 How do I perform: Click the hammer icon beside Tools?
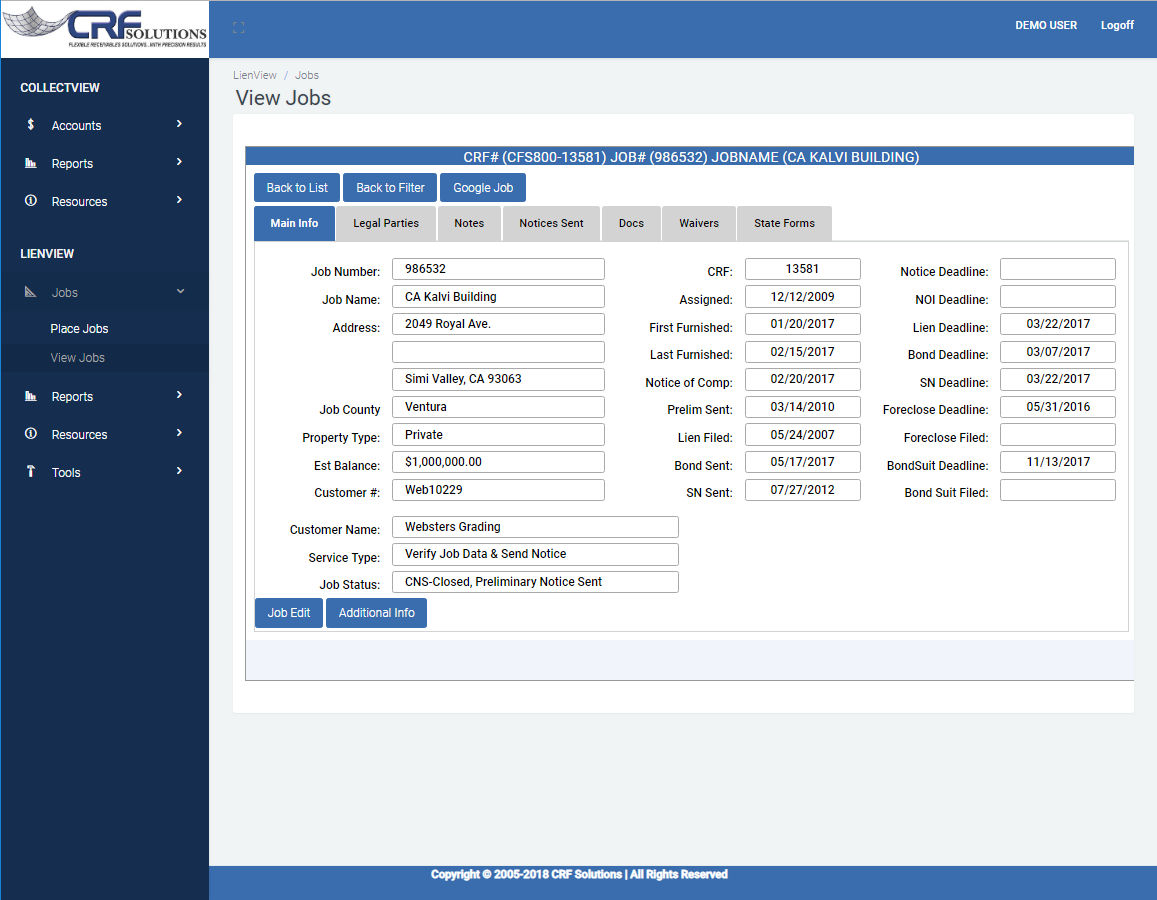(x=30, y=471)
